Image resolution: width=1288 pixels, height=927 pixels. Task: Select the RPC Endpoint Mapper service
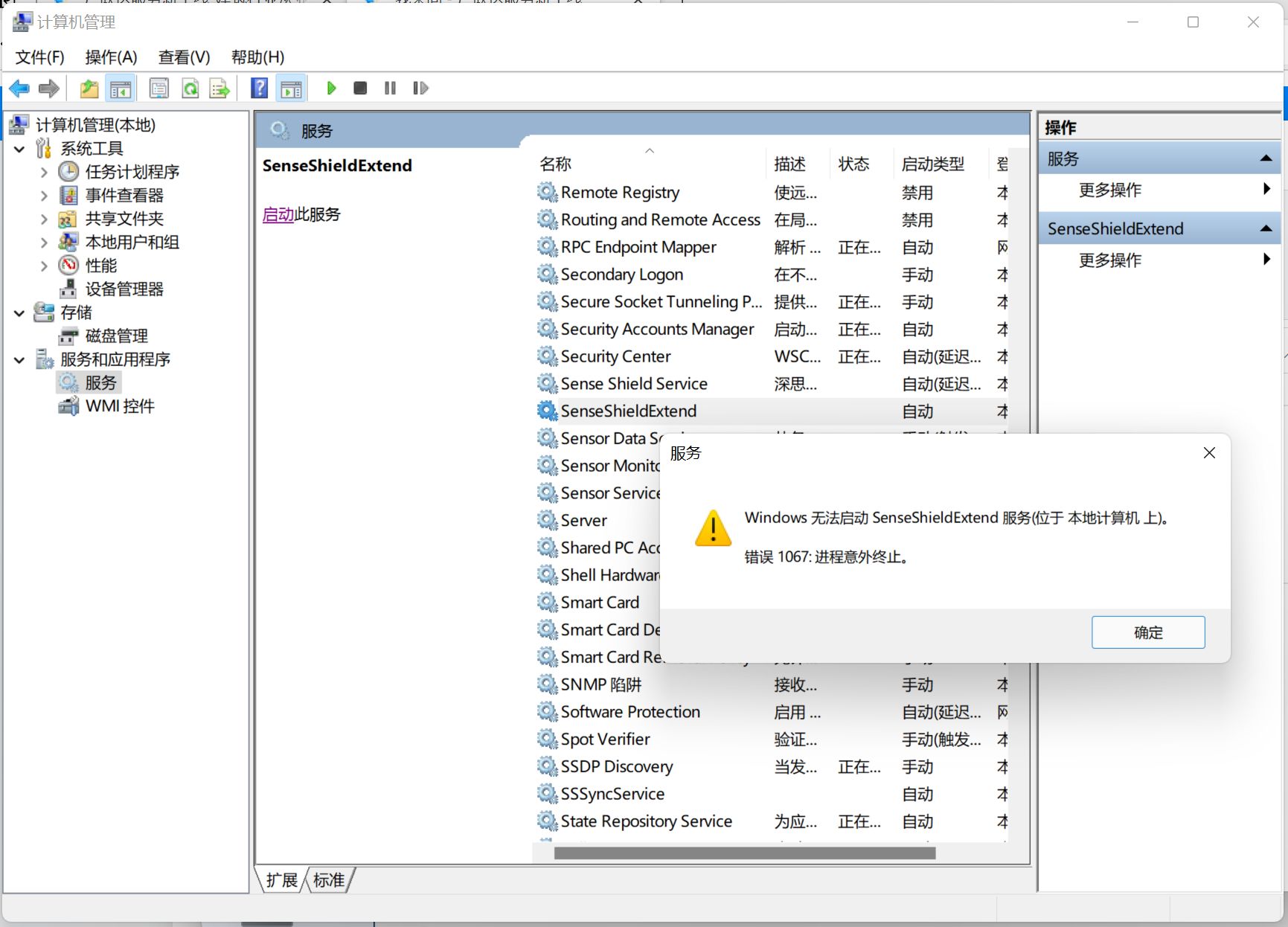772,247
